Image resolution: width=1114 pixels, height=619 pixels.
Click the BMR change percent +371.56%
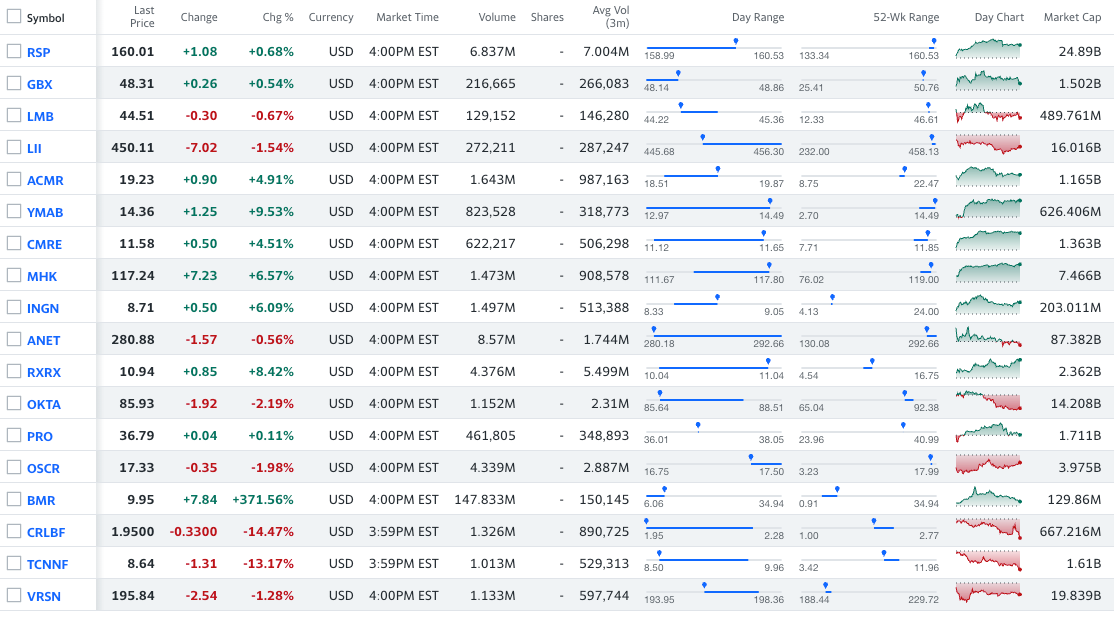[x=263, y=500]
